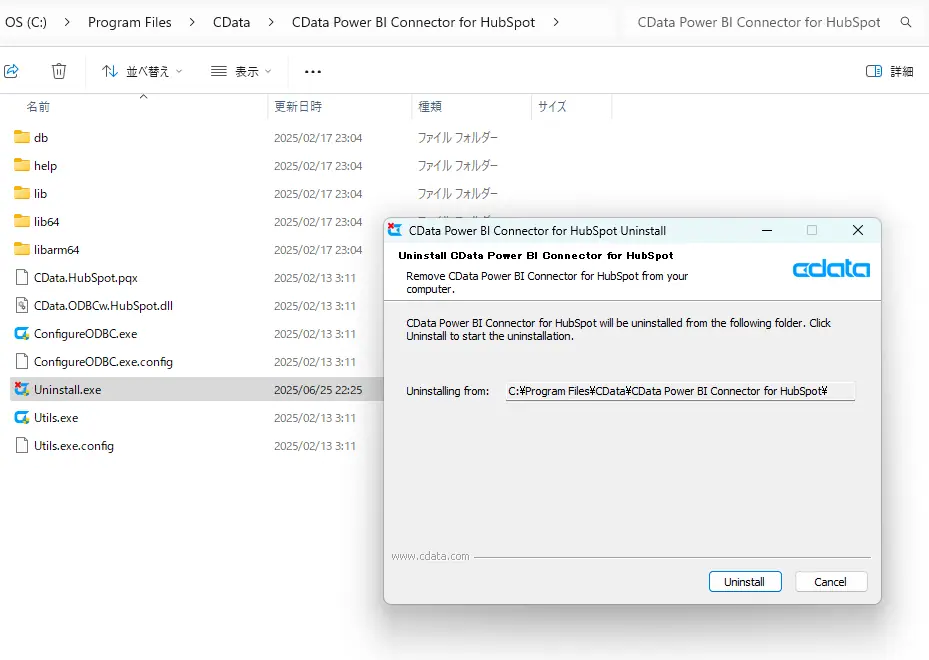The width and height of the screenshot is (929, 660).
Task: Select the Uninstall.exe file icon
Action: [22, 389]
